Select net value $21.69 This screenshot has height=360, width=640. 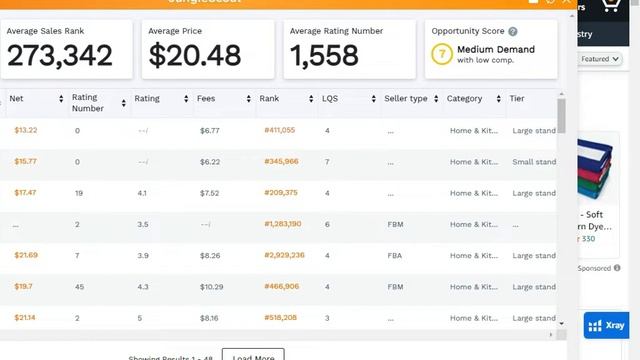(26, 255)
